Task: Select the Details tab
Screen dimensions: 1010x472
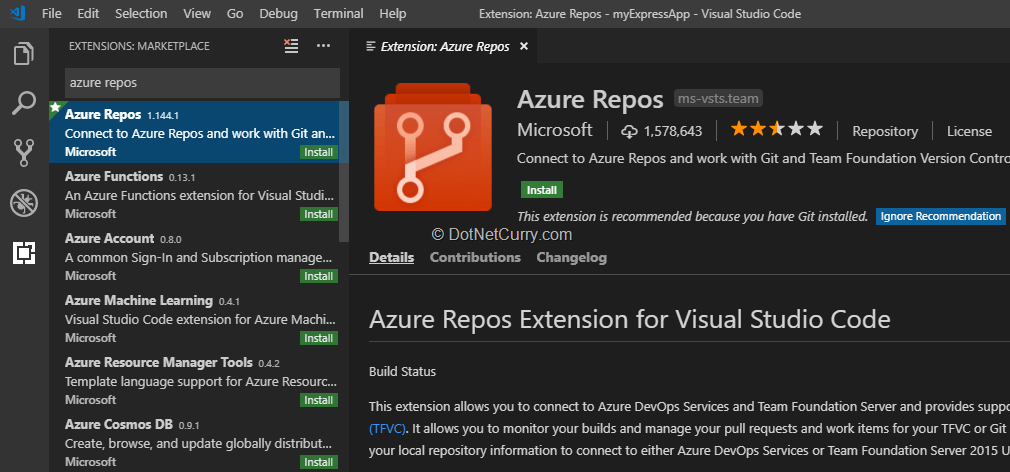Action: tap(391, 258)
